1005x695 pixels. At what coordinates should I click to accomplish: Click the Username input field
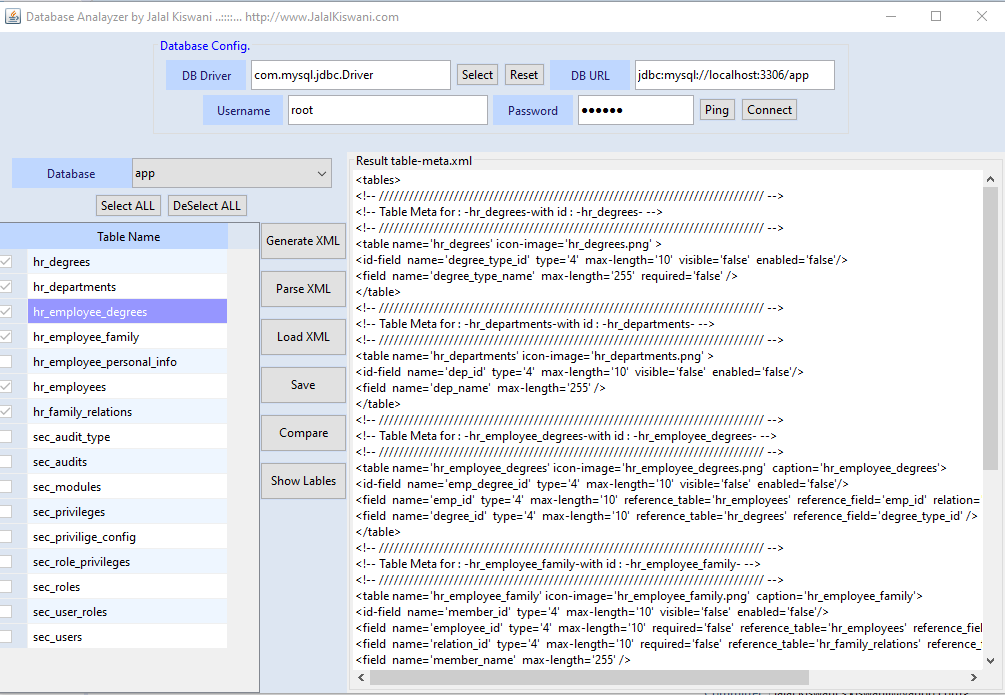(387, 110)
